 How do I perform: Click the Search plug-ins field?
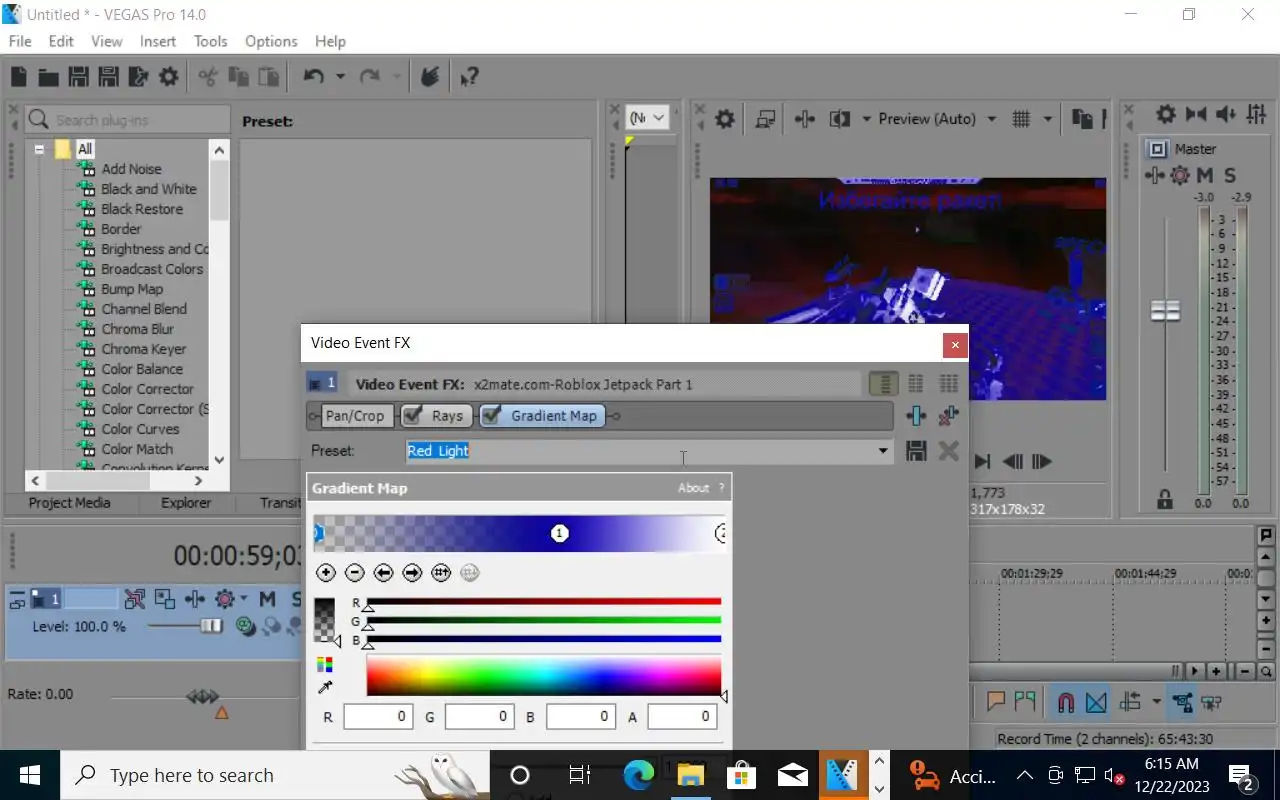(128, 120)
